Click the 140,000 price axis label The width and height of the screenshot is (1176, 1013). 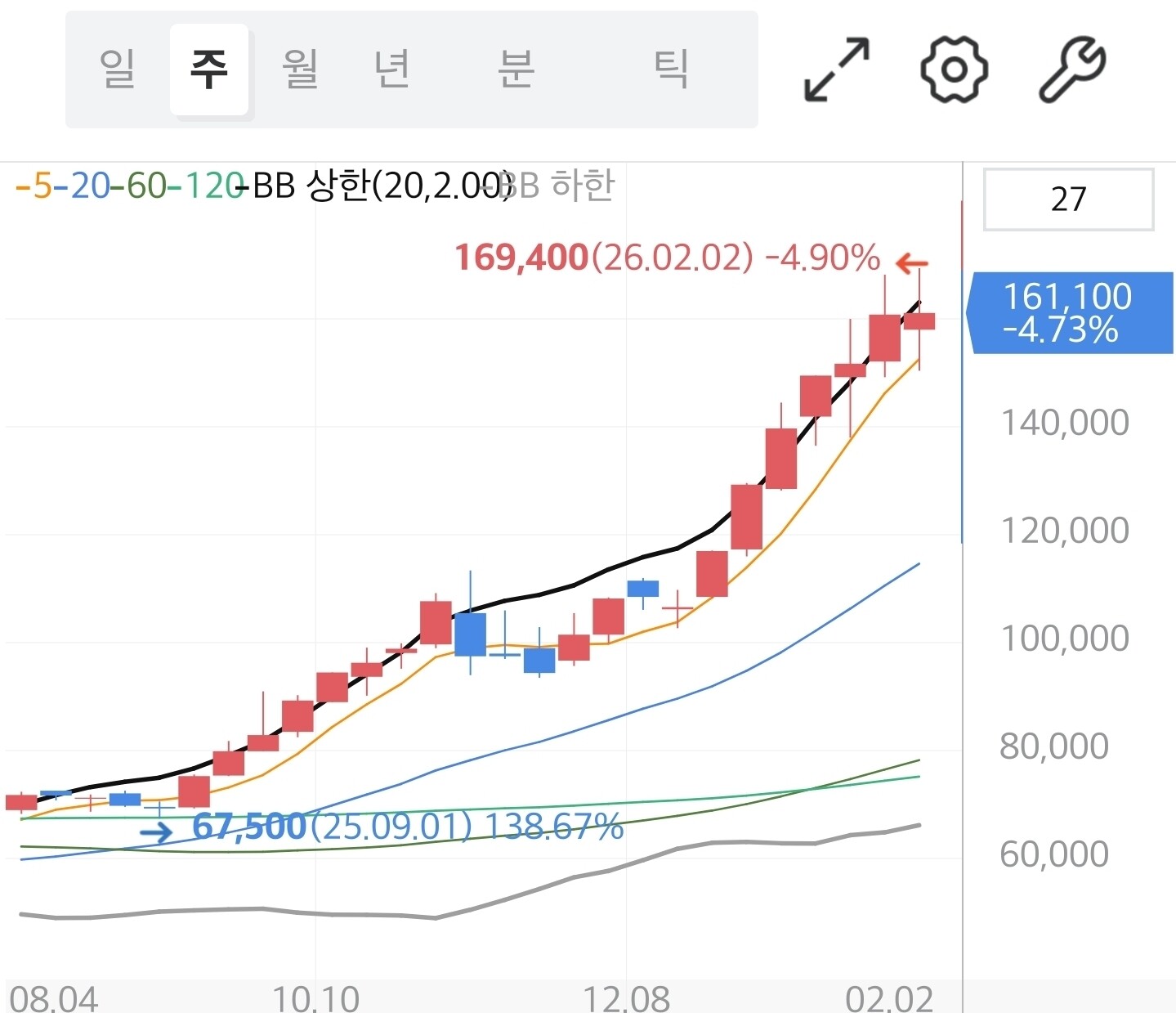tap(1065, 423)
